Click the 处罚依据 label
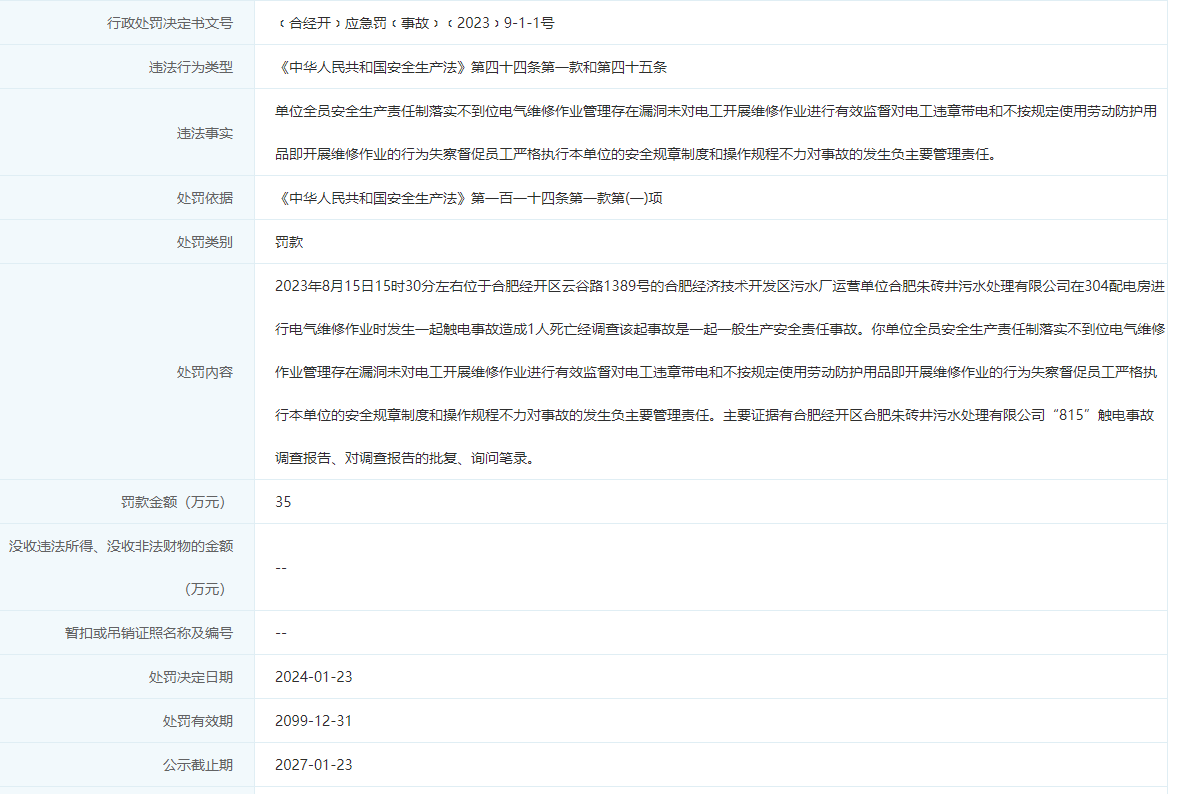 [205, 198]
